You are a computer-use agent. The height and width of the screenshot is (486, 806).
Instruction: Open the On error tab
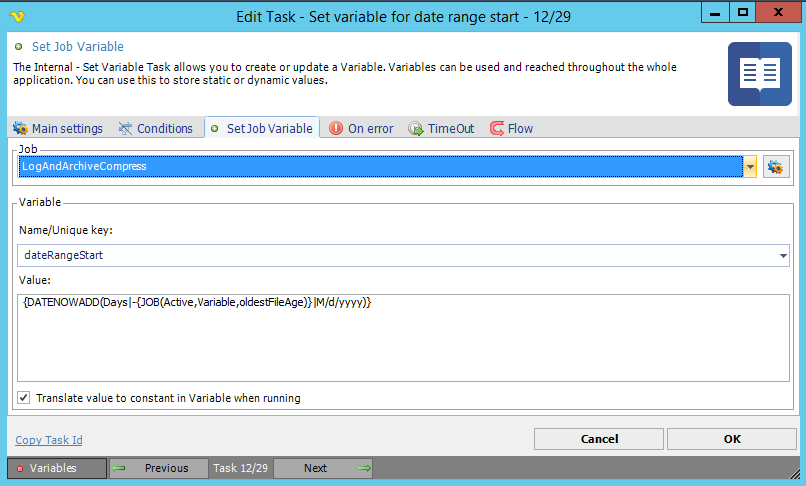click(361, 128)
